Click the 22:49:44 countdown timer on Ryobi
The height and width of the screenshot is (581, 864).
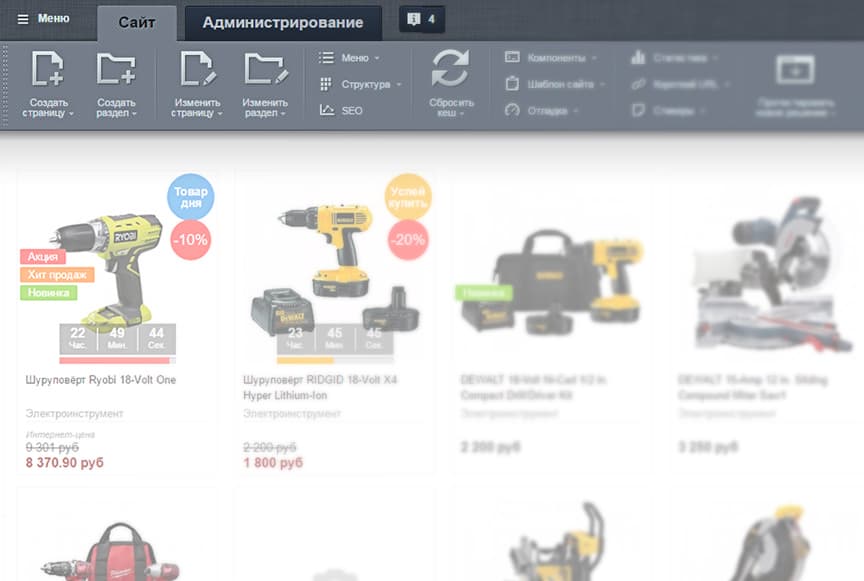point(117,338)
